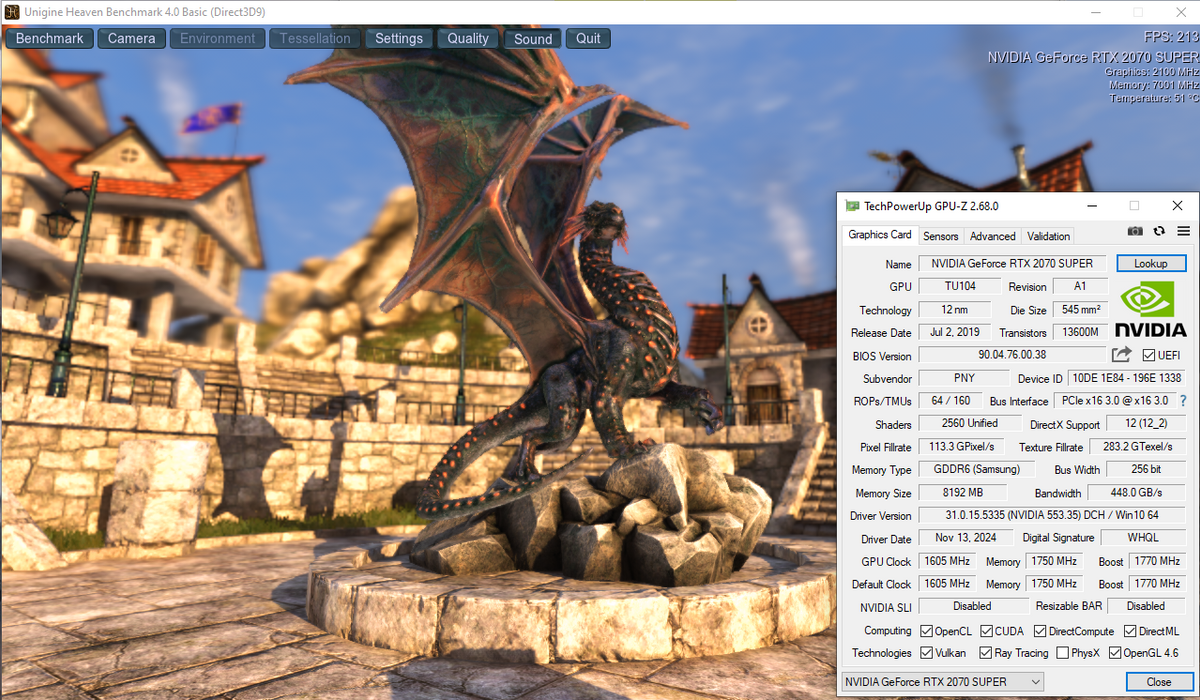Click the Unigine Heaven title bar icon
This screenshot has width=1200, height=700.
tap(12, 12)
